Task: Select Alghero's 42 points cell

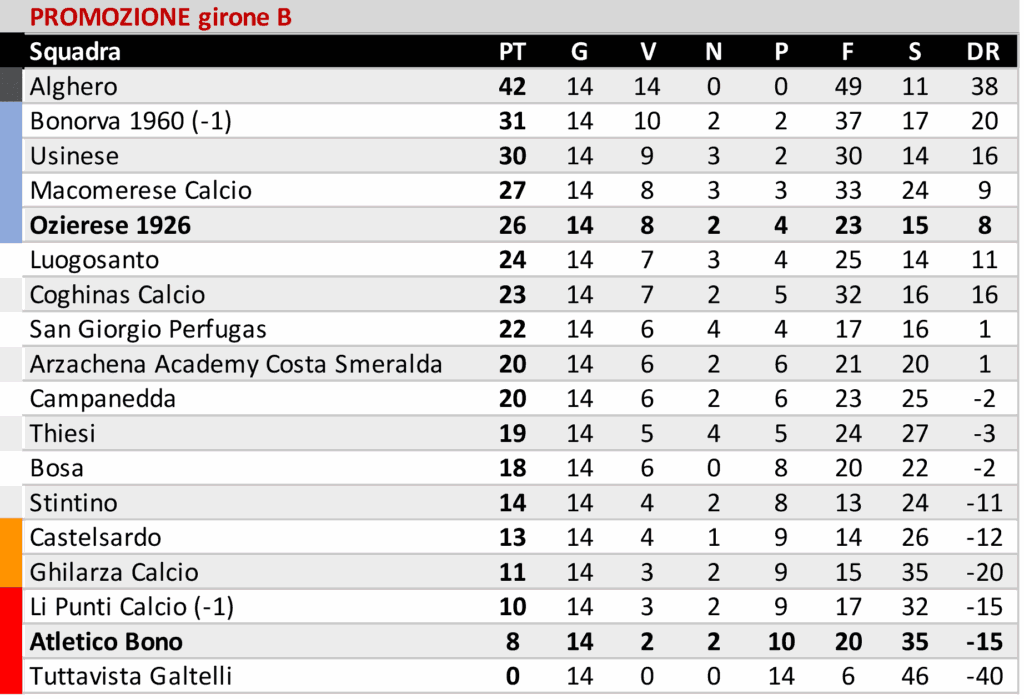Action: (x=512, y=87)
